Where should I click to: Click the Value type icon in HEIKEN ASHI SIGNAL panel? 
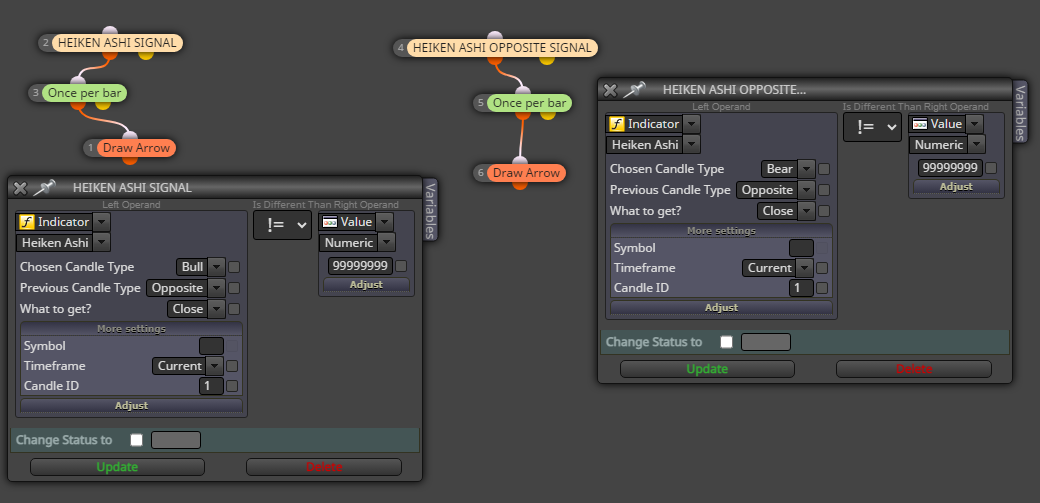click(x=329, y=222)
